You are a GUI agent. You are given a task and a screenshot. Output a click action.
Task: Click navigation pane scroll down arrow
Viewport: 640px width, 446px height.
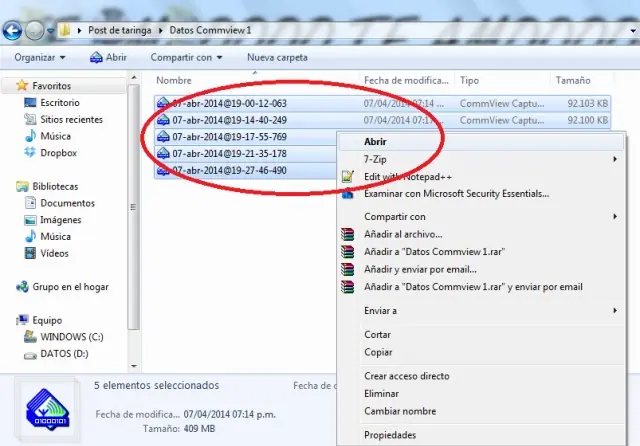coord(134,366)
